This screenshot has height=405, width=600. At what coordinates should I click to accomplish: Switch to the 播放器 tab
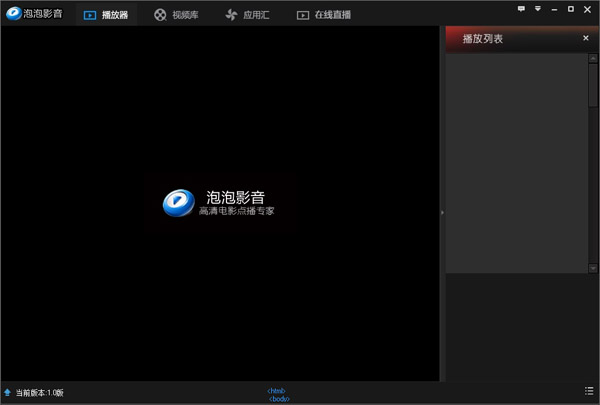coord(106,15)
